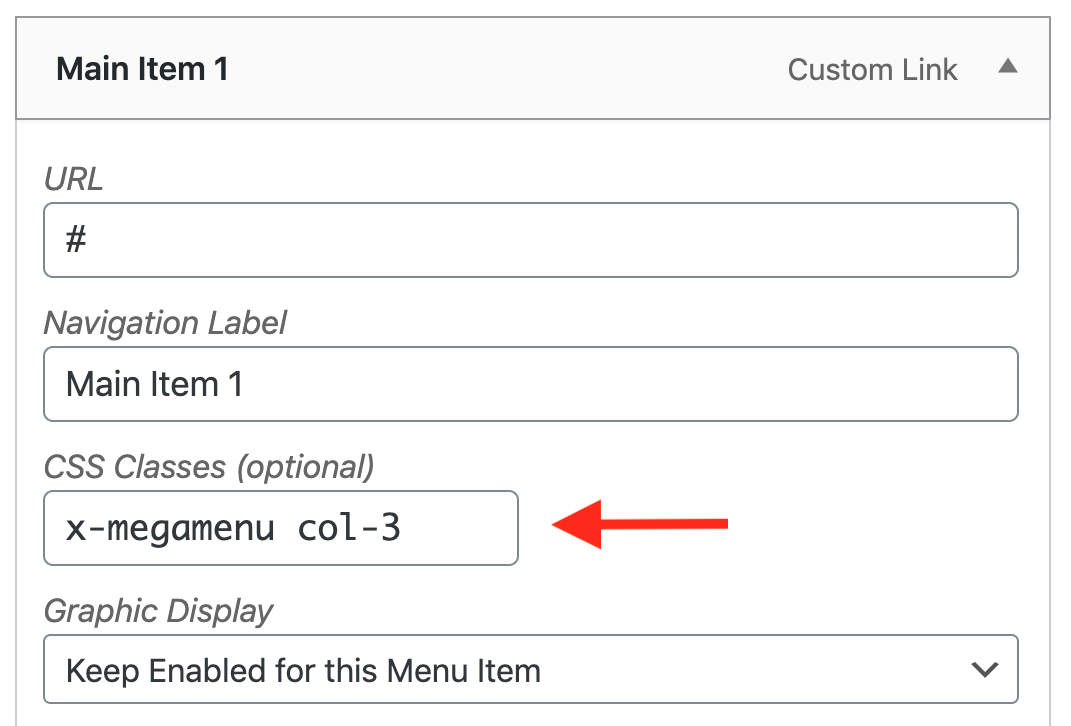Select "Keep Enabled for this Menu Item"
This screenshot has height=726, width=1071.
click(530, 669)
